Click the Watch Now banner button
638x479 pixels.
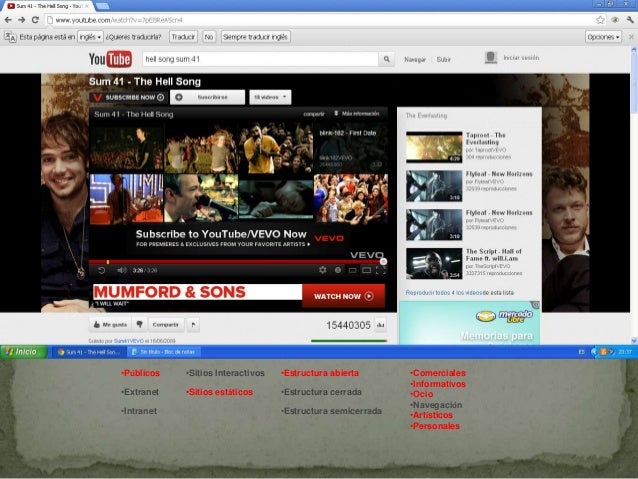pos(343,296)
